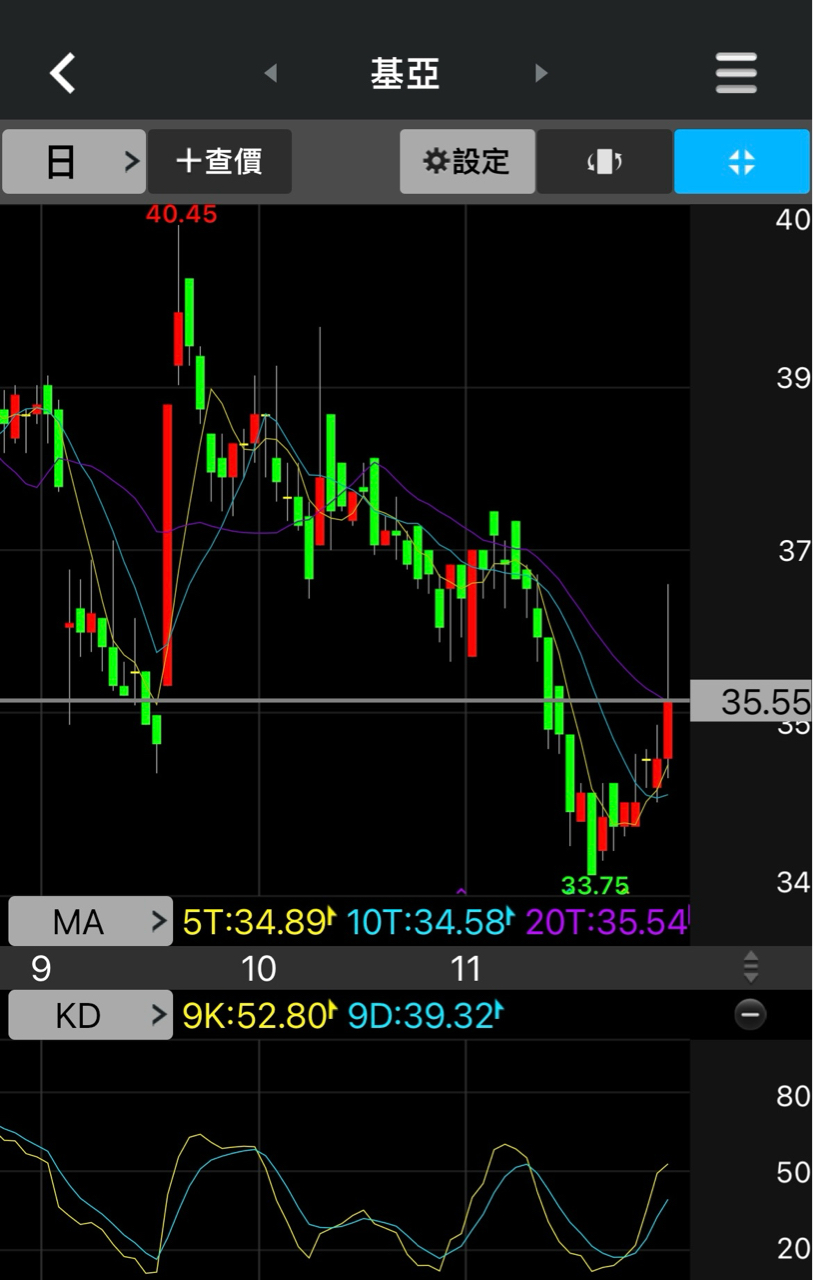This screenshot has width=813, height=1280.
Task: Tap month 9 on the time axis
Action: (41, 968)
